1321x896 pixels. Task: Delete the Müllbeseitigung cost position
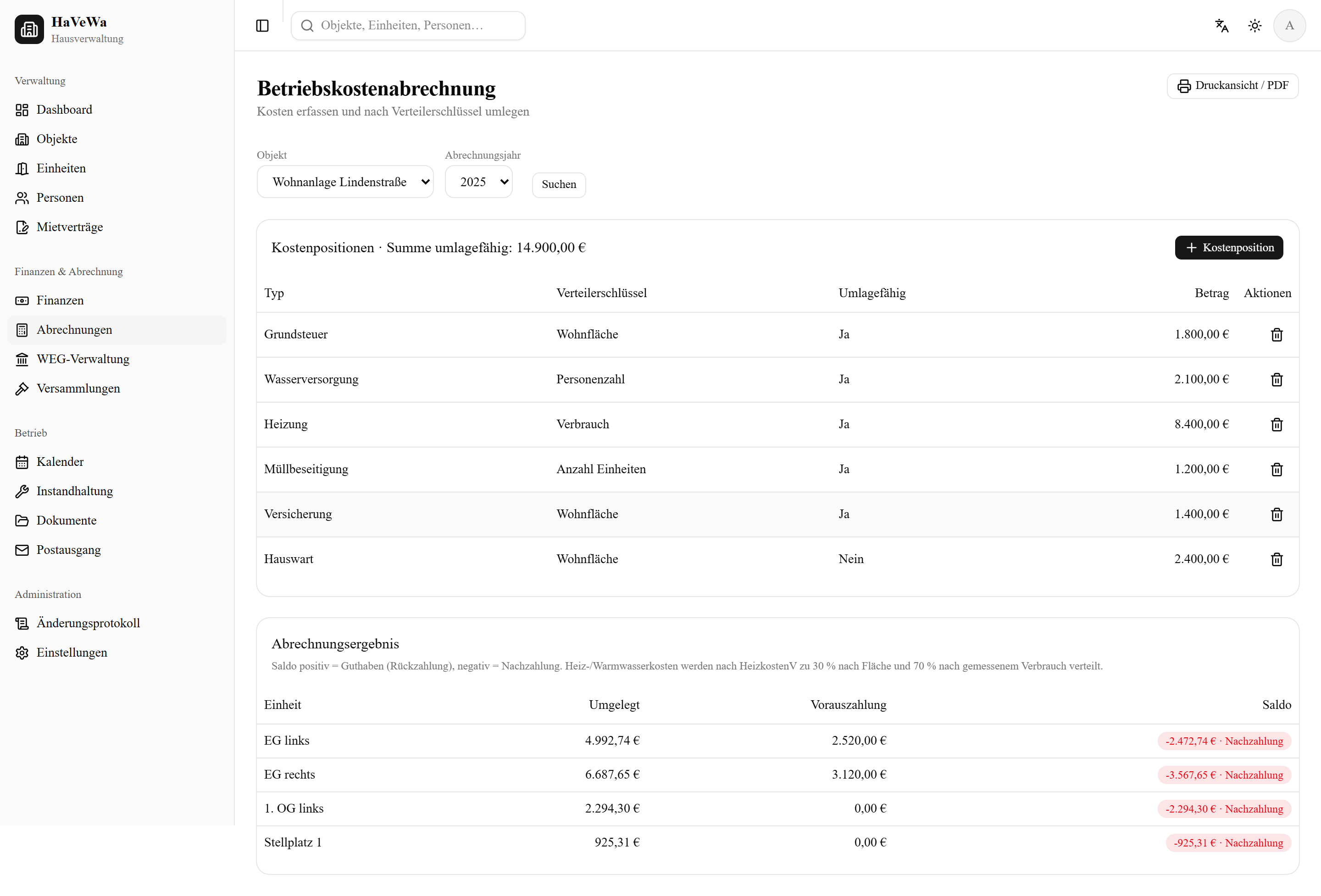point(1277,469)
